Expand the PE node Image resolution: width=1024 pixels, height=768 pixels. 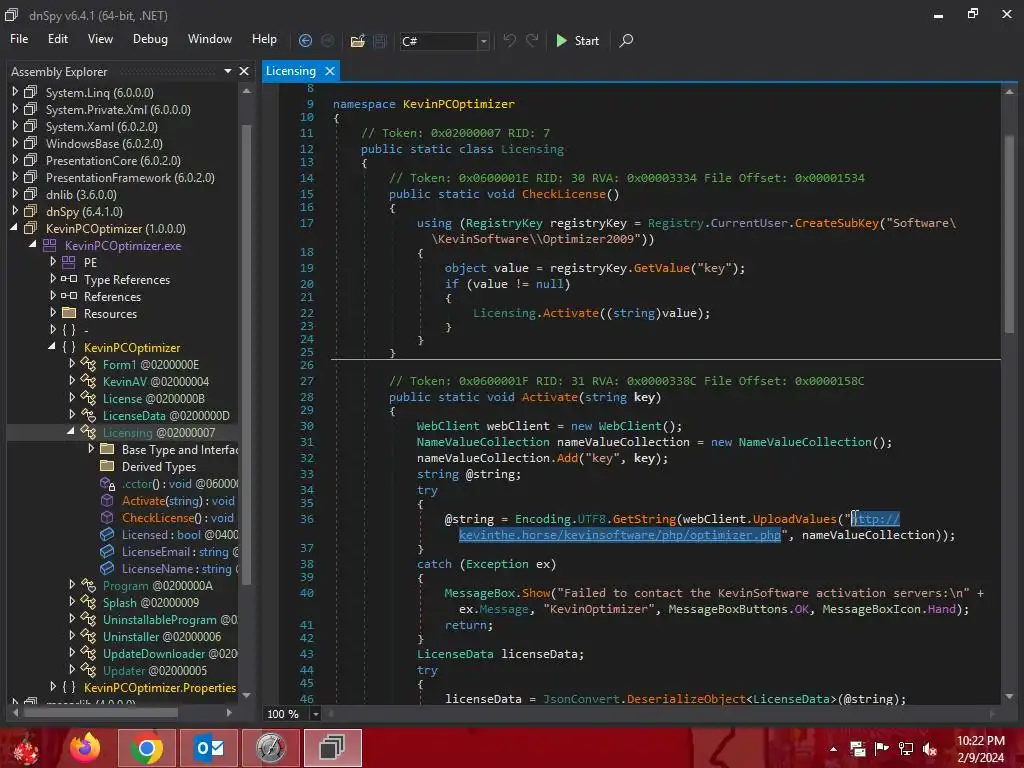53,262
